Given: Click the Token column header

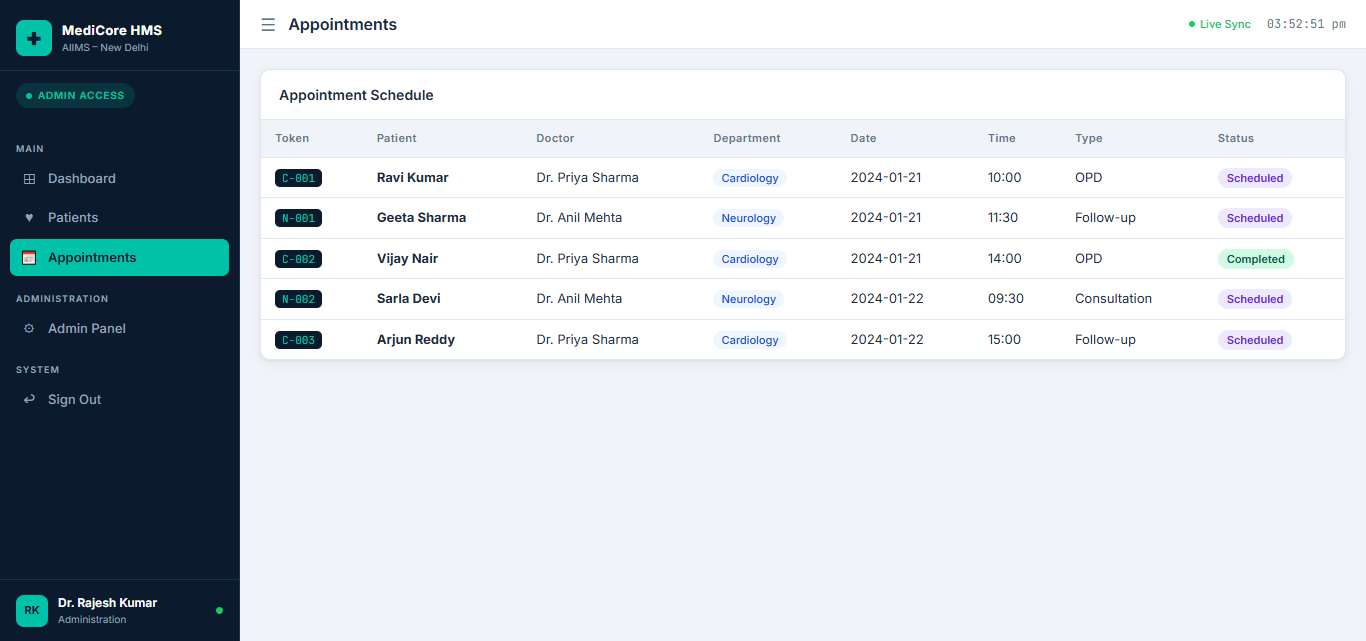Looking at the screenshot, I should (292, 139).
